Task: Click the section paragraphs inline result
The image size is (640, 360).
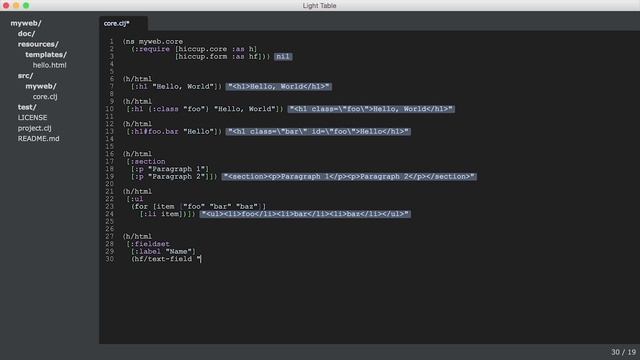Action: tap(349, 177)
